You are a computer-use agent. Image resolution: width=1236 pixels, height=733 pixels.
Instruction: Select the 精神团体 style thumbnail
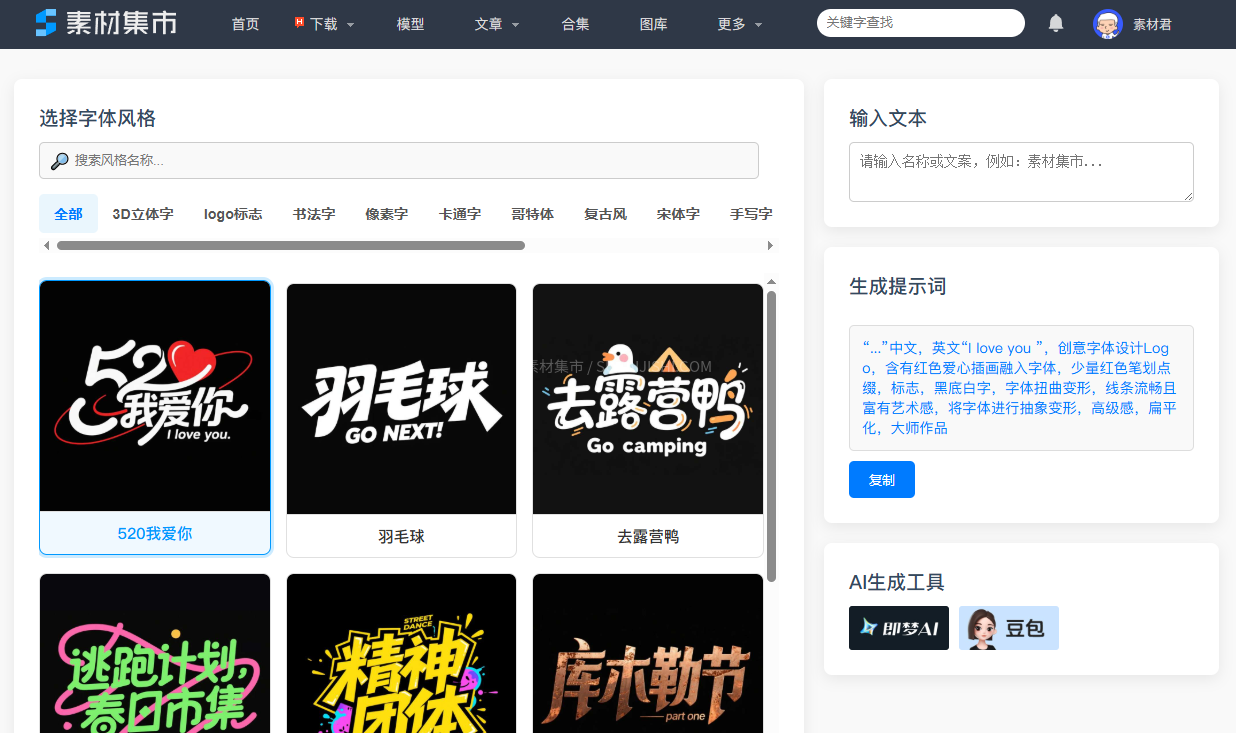[402, 653]
